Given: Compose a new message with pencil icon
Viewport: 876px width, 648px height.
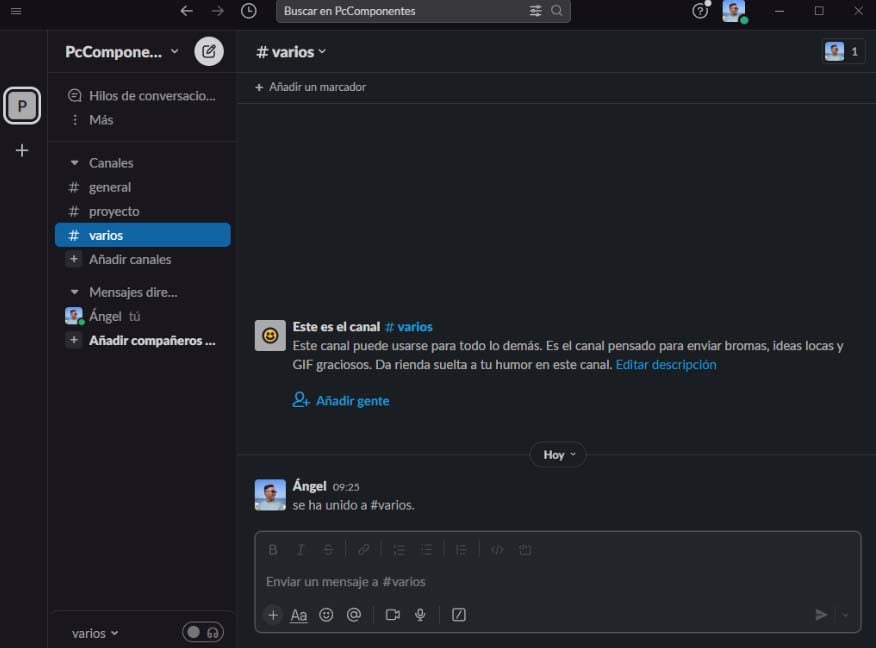Looking at the screenshot, I should (x=209, y=51).
